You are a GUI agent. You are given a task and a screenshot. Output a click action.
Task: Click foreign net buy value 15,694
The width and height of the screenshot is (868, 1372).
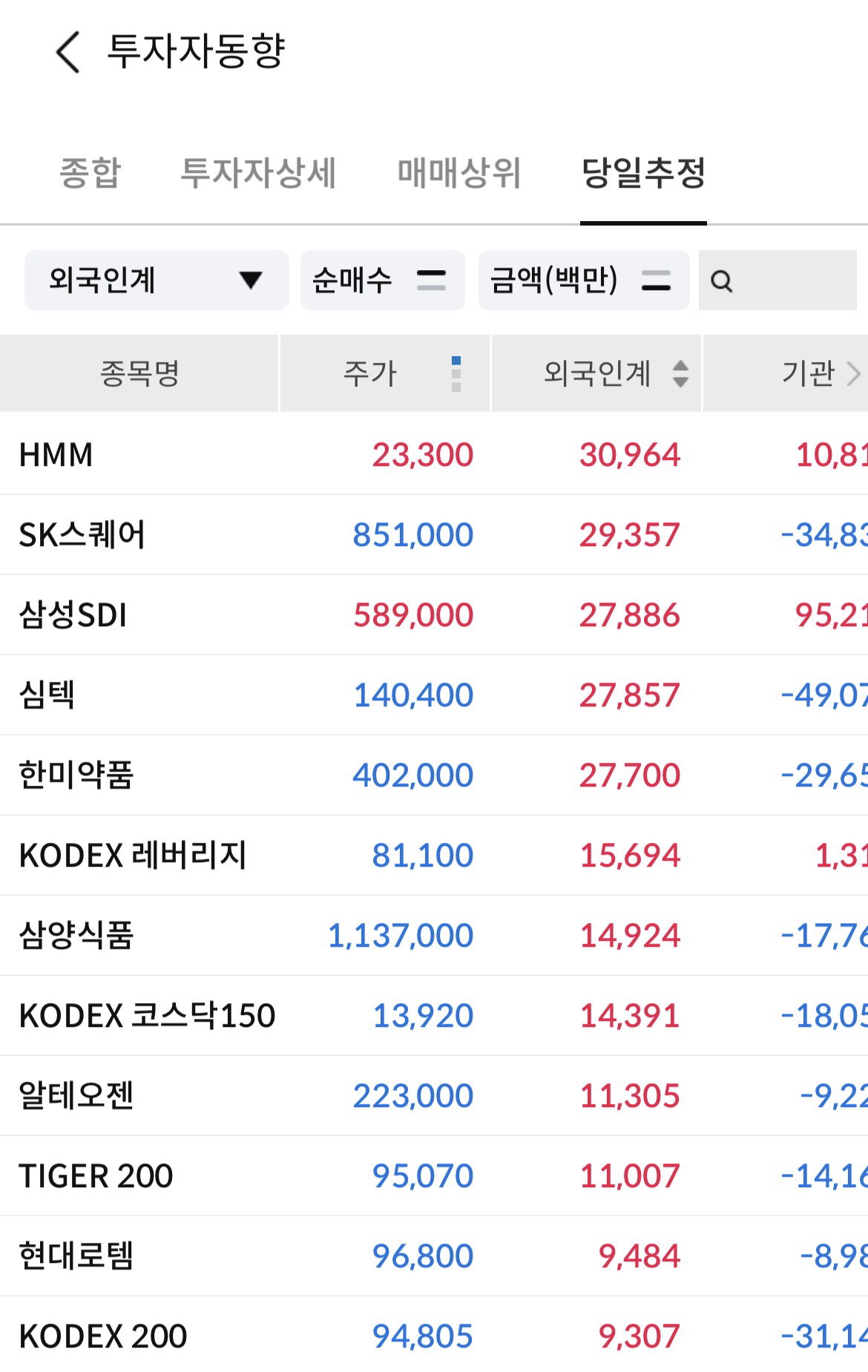point(630,856)
